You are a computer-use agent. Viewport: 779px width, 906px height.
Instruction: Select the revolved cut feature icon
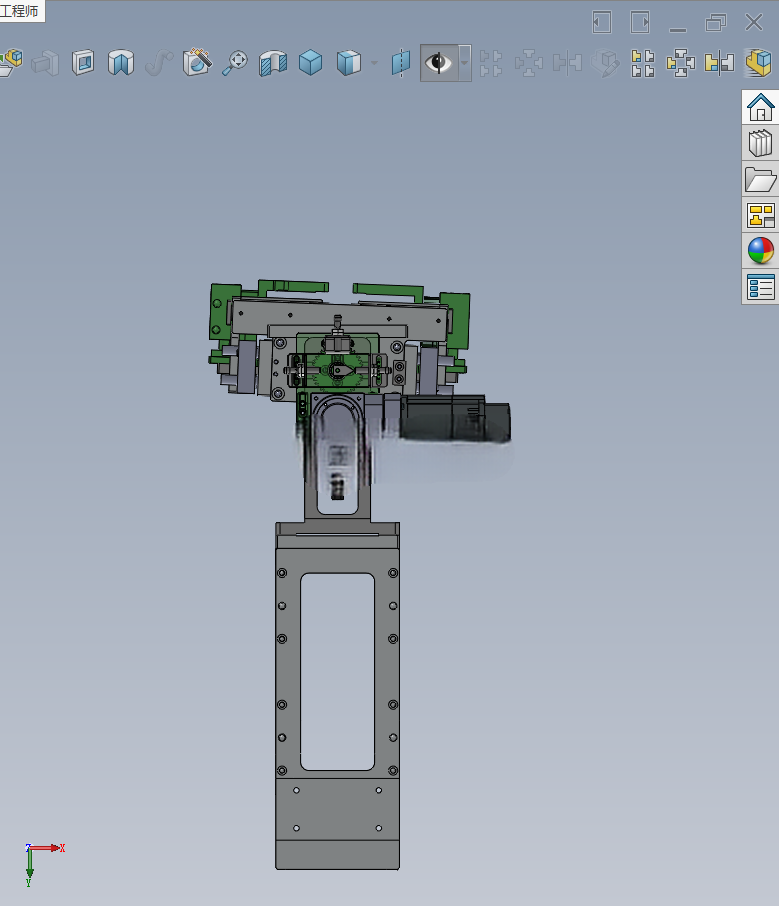pos(121,62)
